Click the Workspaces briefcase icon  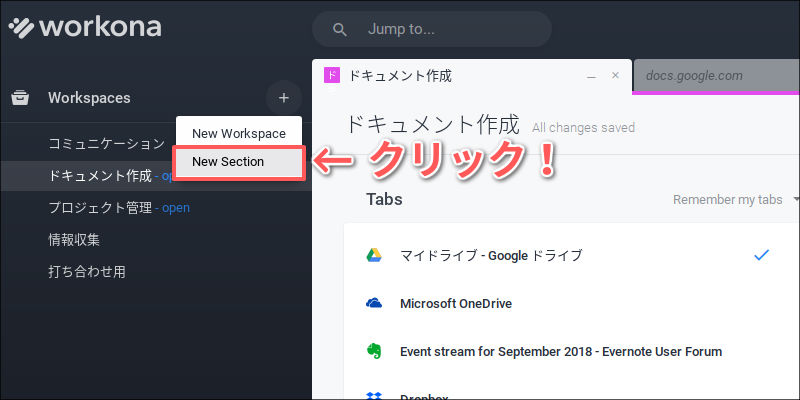click(x=20, y=97)
